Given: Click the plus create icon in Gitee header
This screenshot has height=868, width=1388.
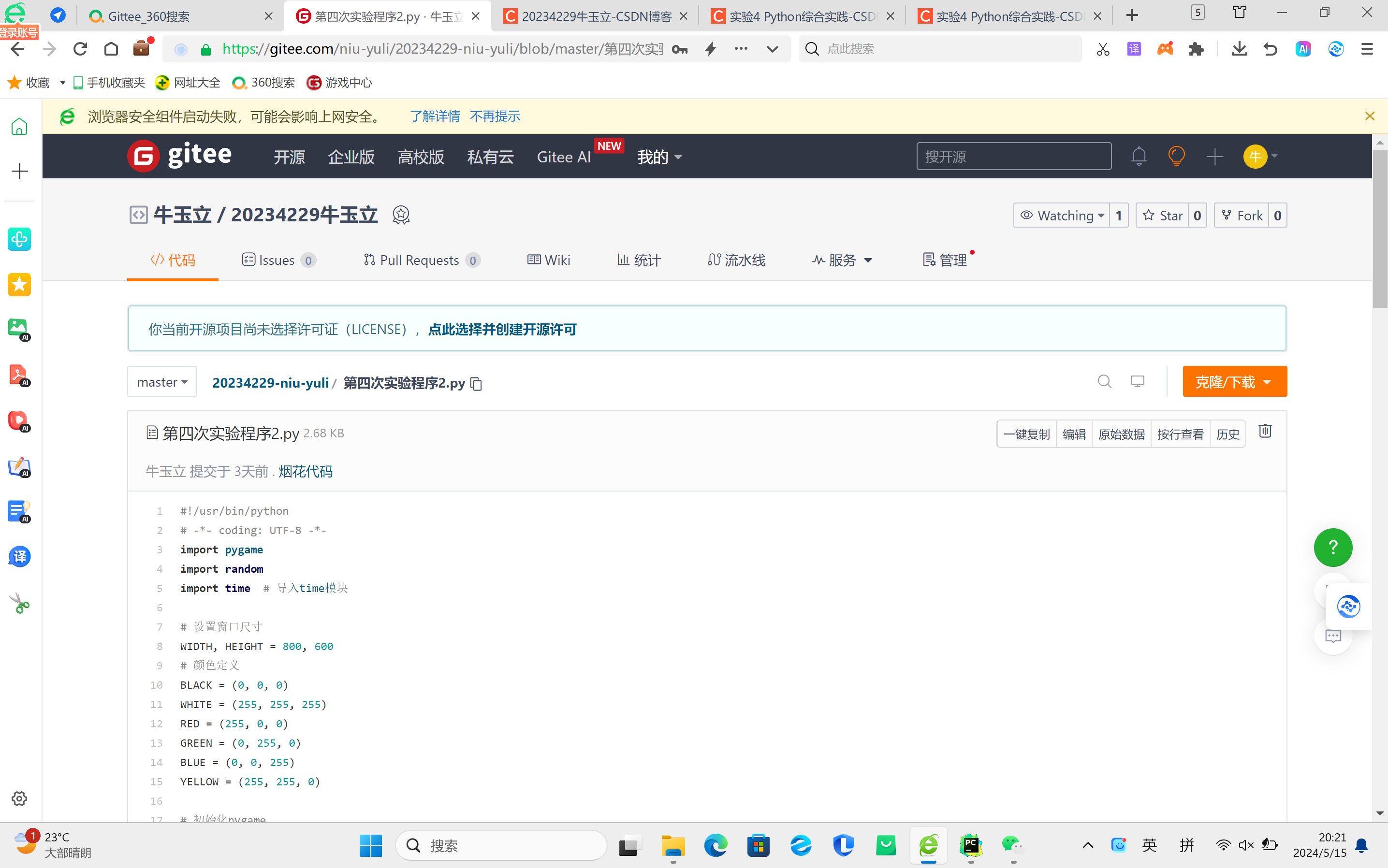Looking at the screenshot, I should [1214, 156].
